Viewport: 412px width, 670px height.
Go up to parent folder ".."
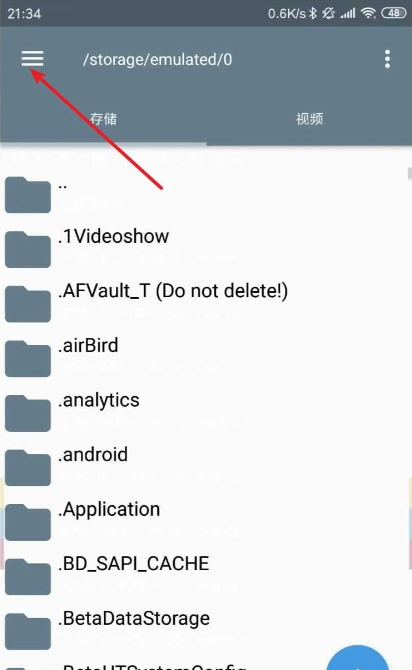pyautogui.click(x=206, y=194)
